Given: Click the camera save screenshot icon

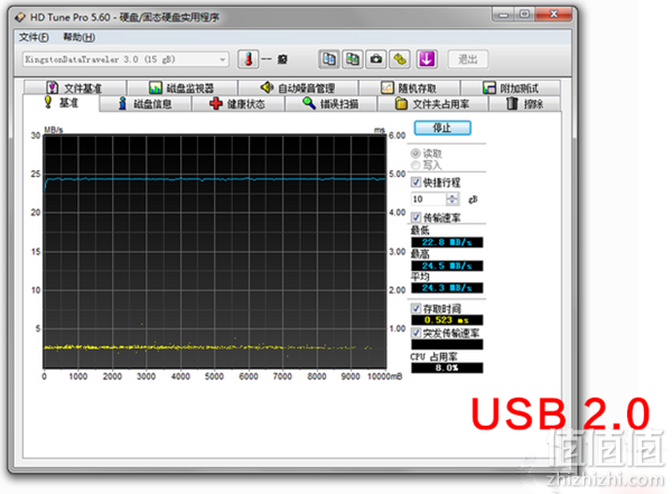Looking at the screenshot, I should (376, 59).
